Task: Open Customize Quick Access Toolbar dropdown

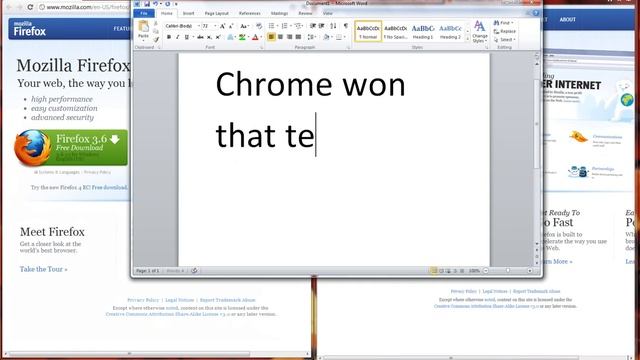Action: coord(176,4)
